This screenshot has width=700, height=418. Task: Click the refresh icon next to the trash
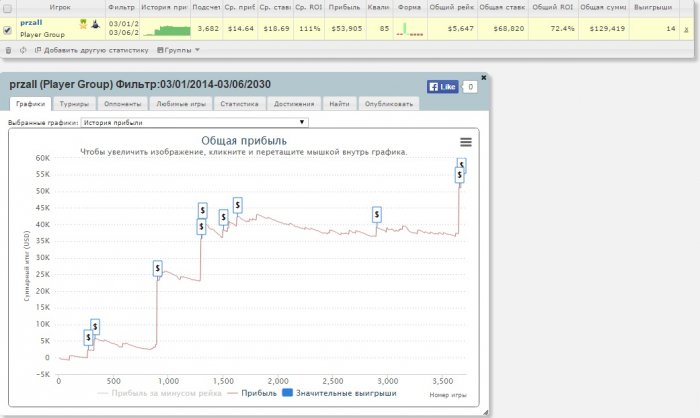point(23,50)
